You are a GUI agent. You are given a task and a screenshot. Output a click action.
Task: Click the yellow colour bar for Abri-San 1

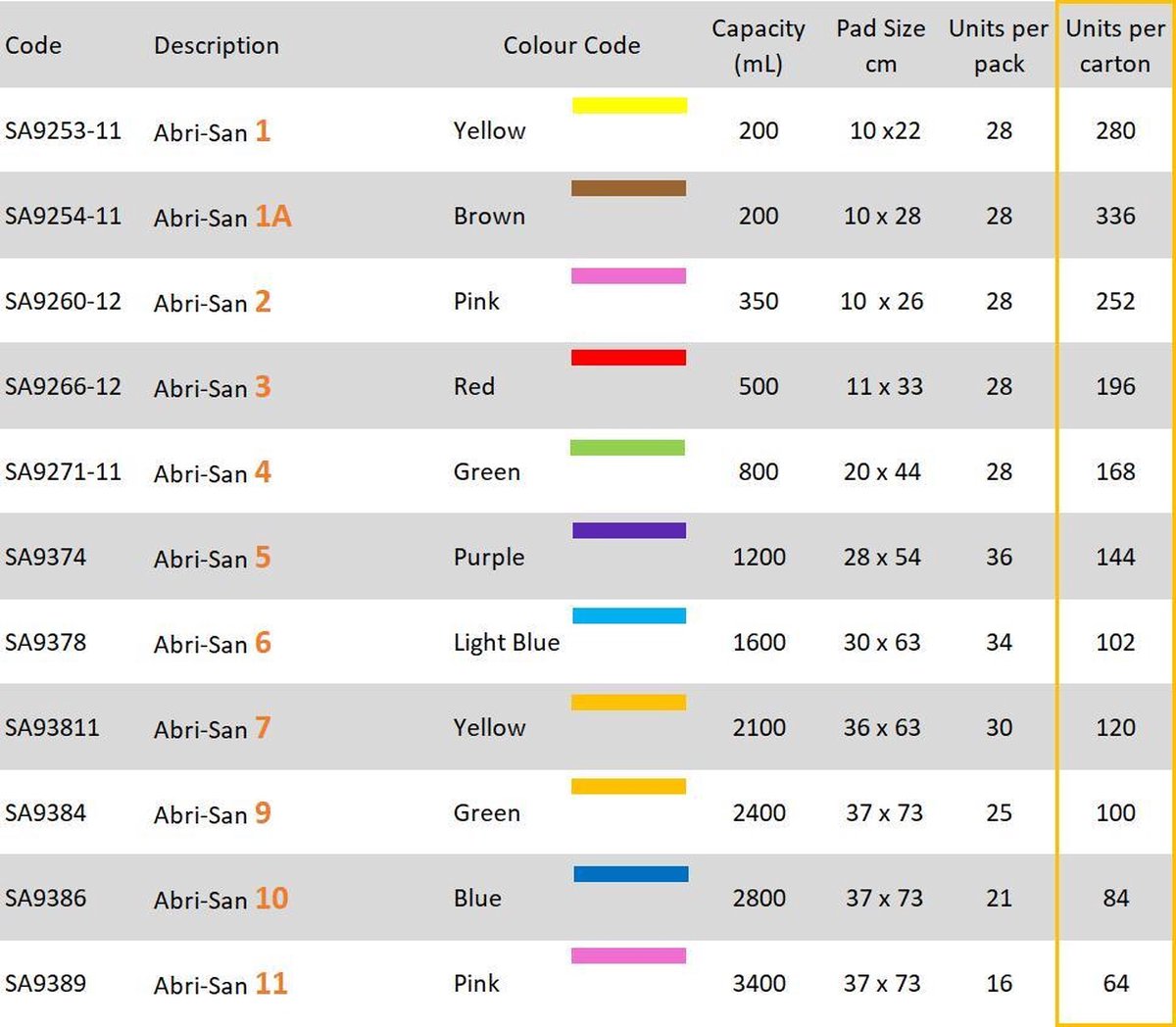pos(629,105)
